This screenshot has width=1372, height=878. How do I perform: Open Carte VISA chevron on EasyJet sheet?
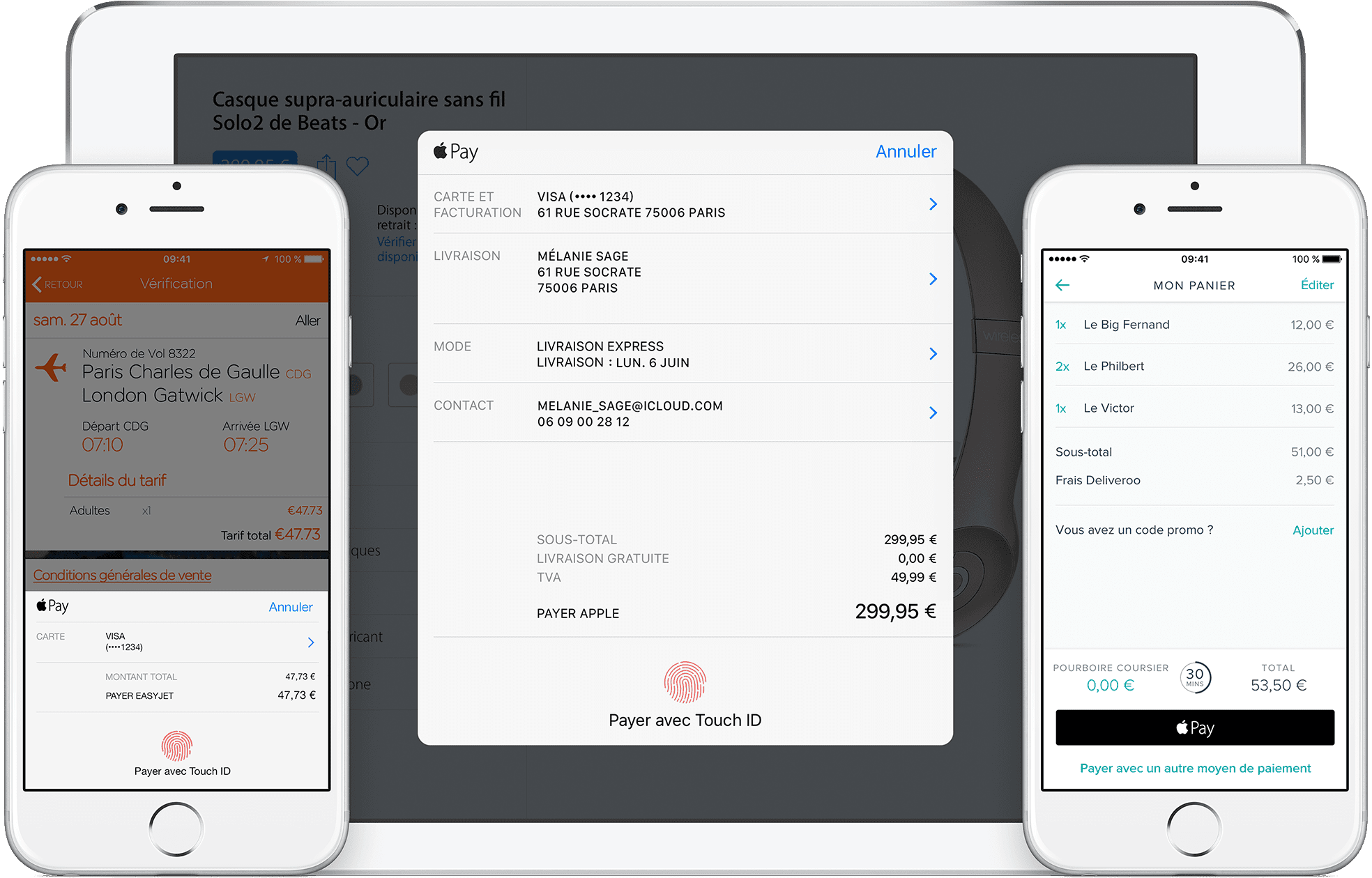[311, 642]
